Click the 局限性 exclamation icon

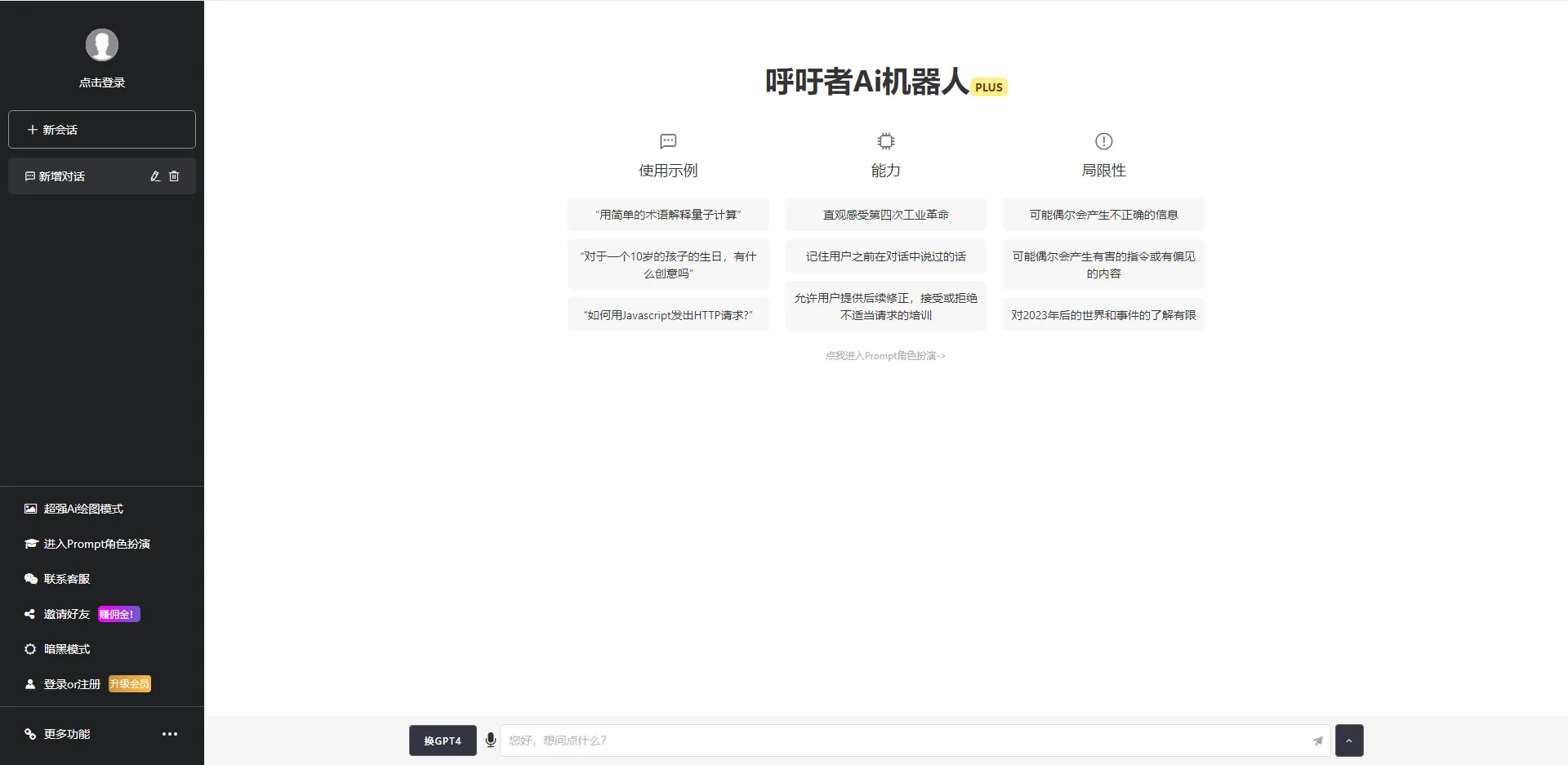1103,141
